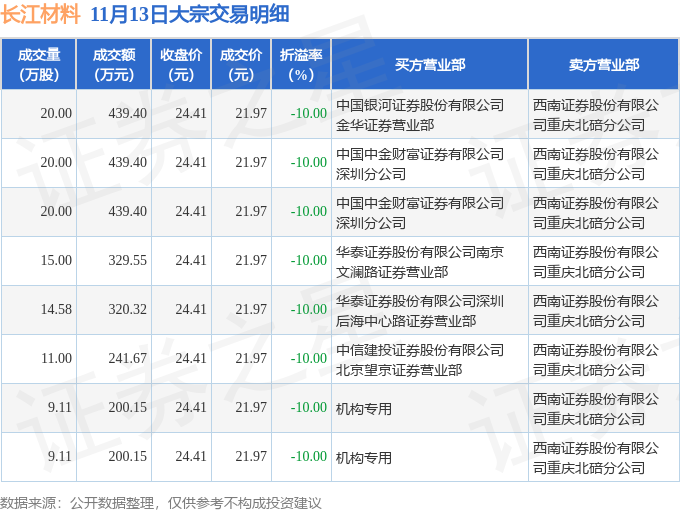Select the 中国银河证券 金华证券营业部 buyer cell
This screenshot has height=512, width=680.
click(x=420, y=114)
